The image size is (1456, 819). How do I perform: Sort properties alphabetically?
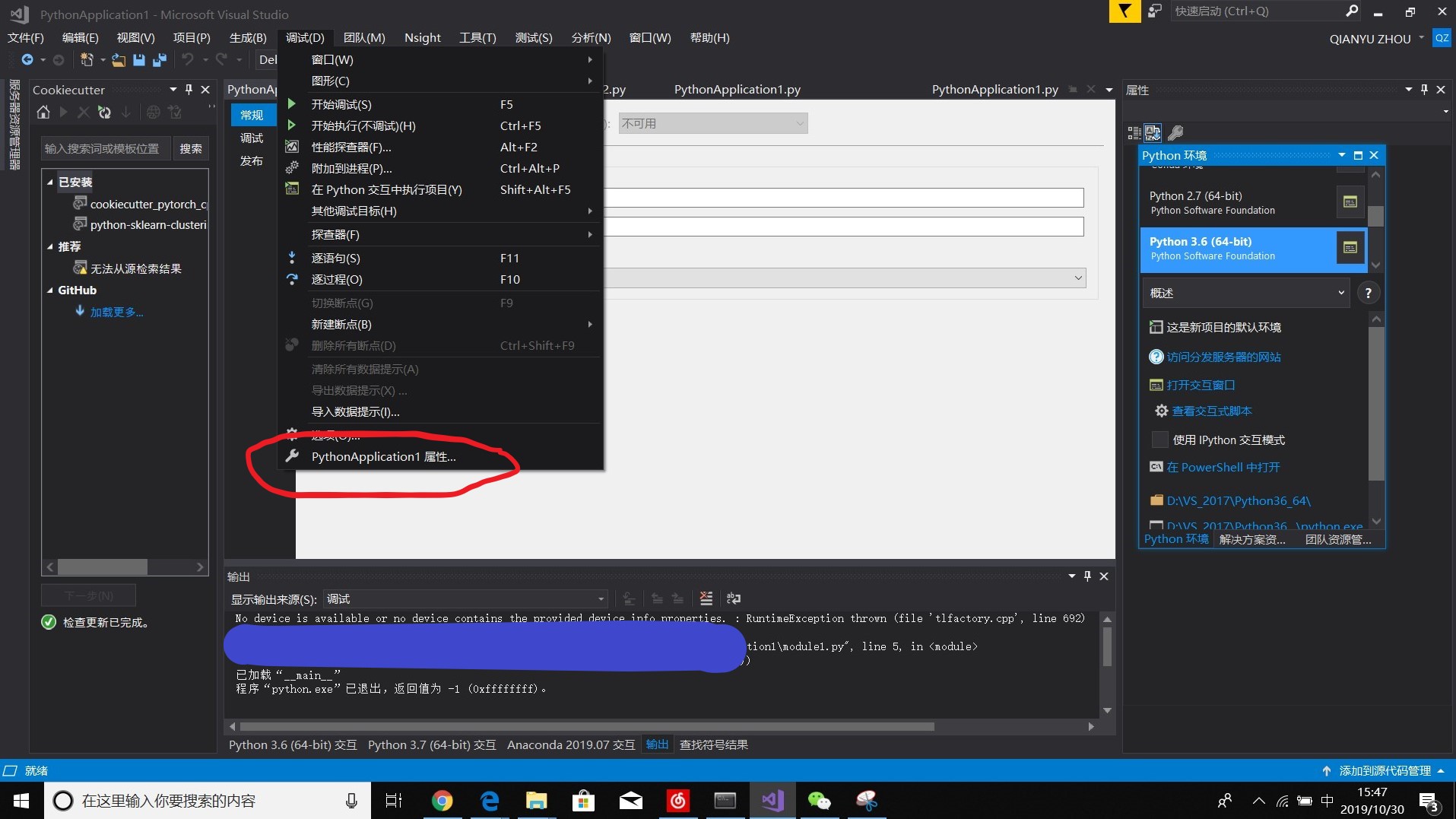[x=1153, y=133]
